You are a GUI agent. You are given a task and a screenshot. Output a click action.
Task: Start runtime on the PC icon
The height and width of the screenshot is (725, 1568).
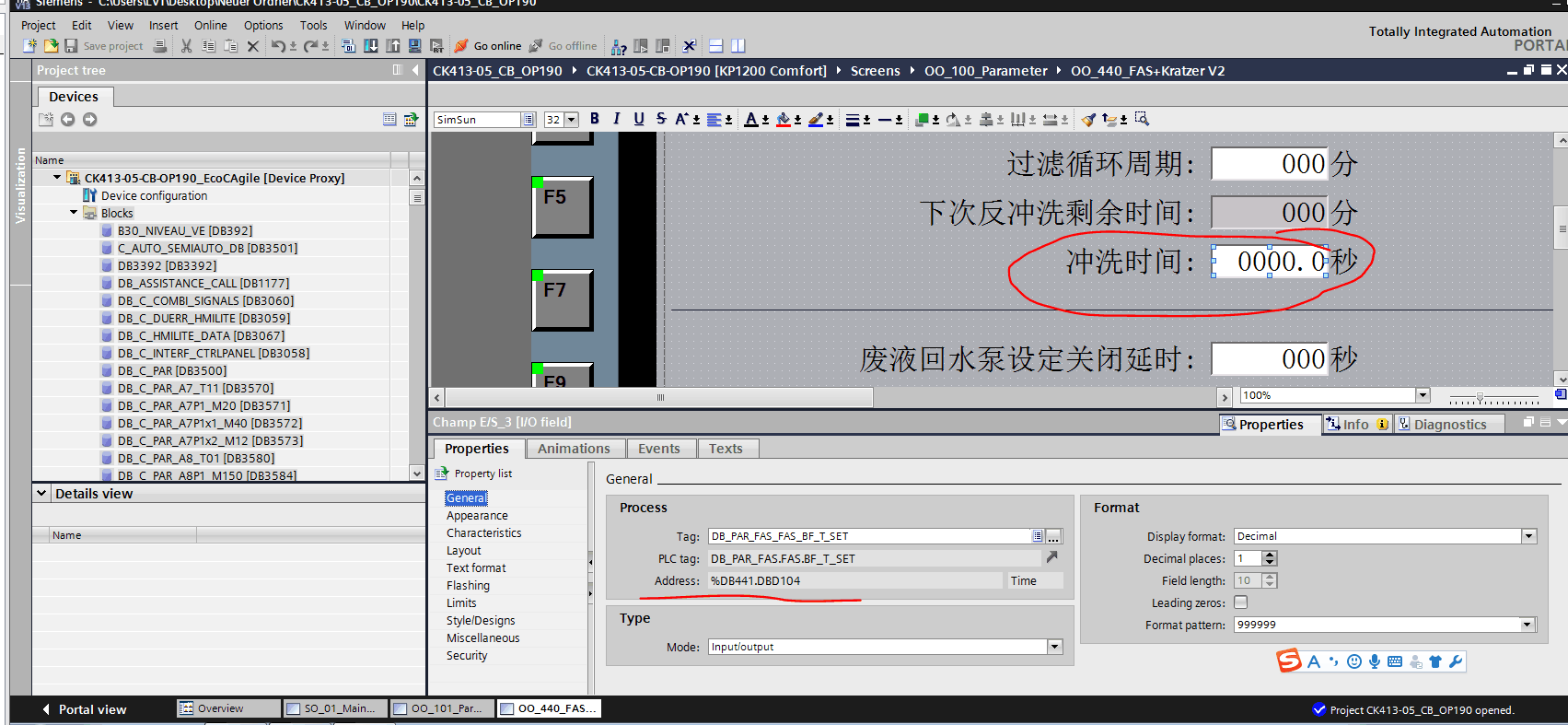(x=436, y=46)
